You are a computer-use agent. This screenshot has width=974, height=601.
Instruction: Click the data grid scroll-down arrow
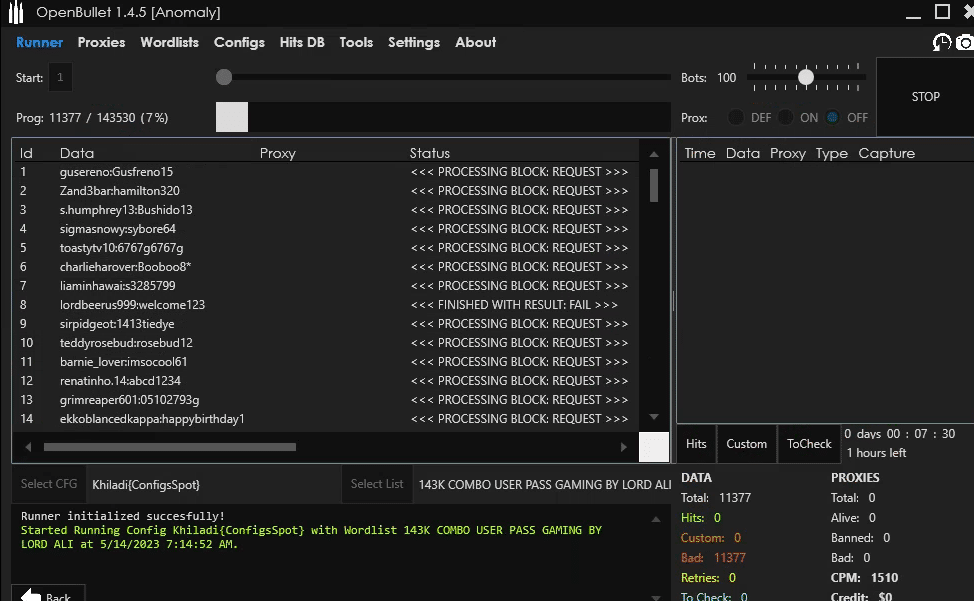click(654, 417)
